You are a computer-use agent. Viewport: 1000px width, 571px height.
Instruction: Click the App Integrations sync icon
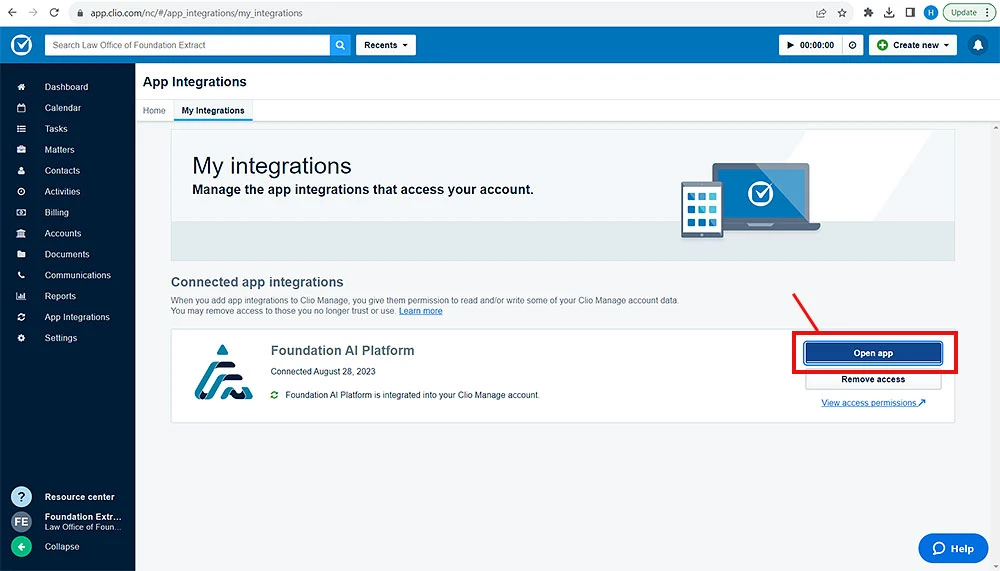pos(21,317)
